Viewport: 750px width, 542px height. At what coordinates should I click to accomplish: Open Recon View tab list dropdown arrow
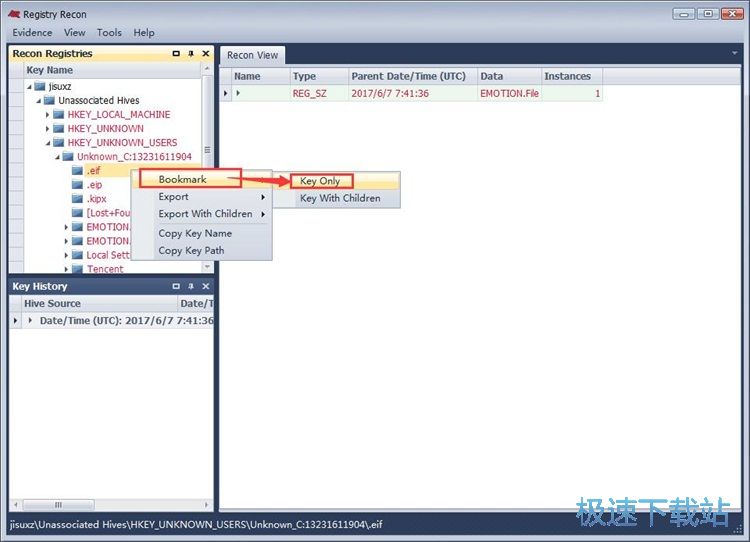tap(735, 53)
